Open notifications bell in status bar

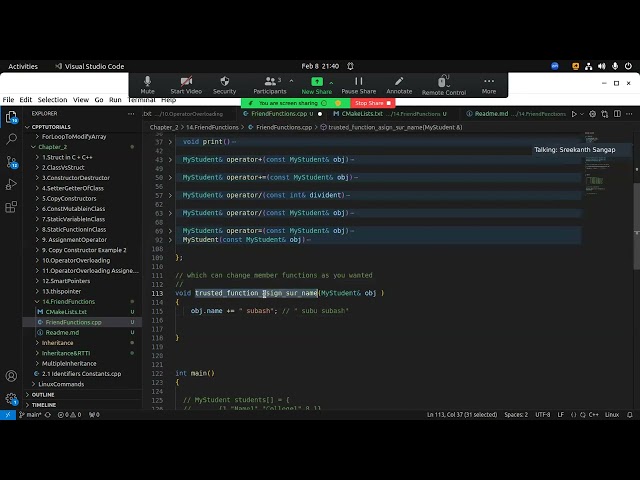tap(630, 415)
